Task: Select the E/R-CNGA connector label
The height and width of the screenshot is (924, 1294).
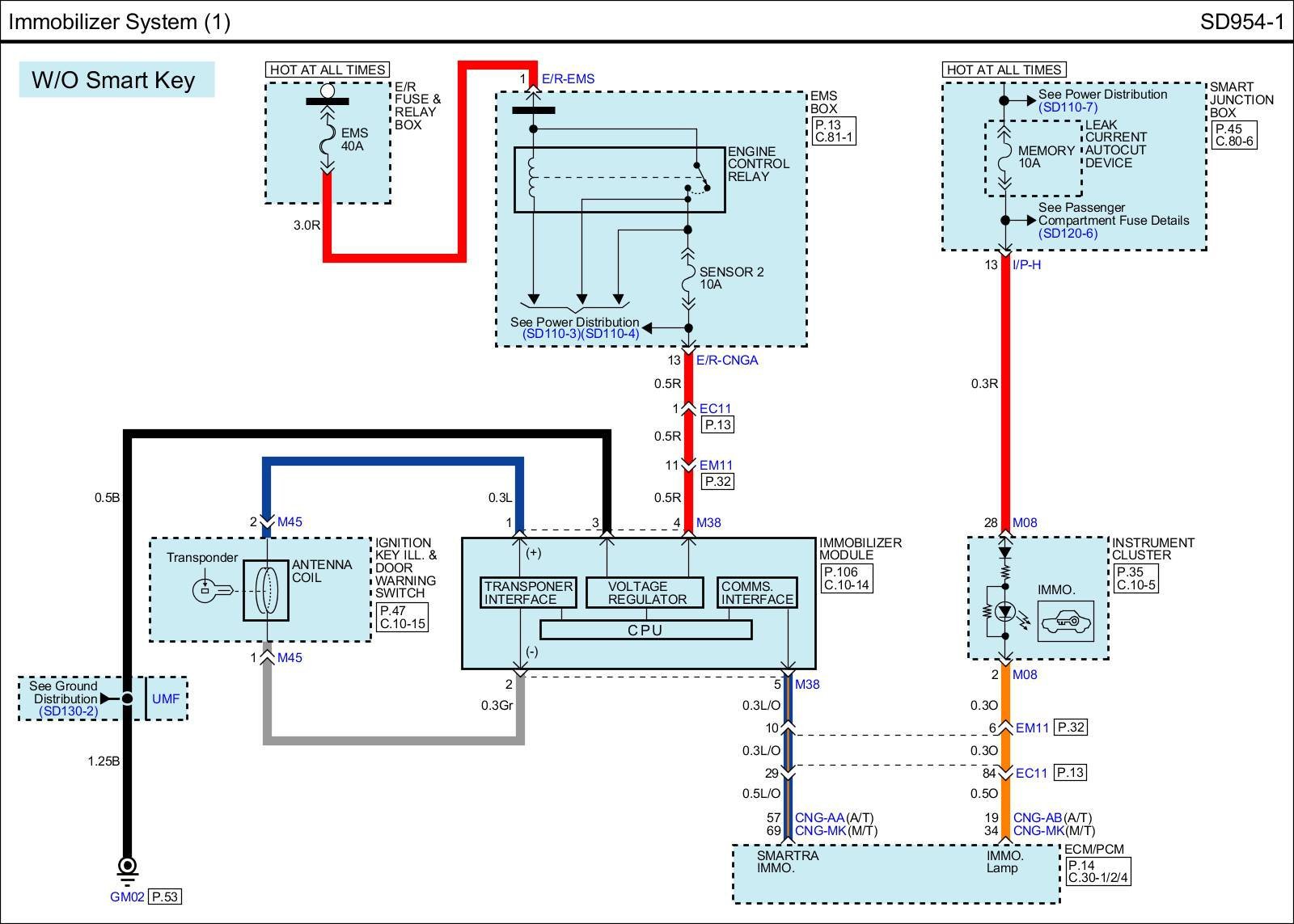Action: (726, 361)
